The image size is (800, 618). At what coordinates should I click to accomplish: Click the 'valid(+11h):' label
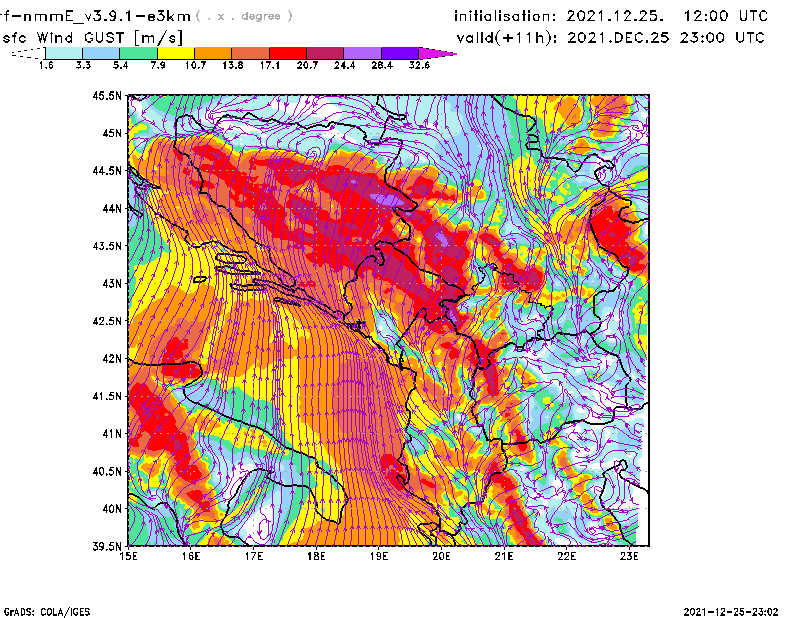click(x=507, y=38)
